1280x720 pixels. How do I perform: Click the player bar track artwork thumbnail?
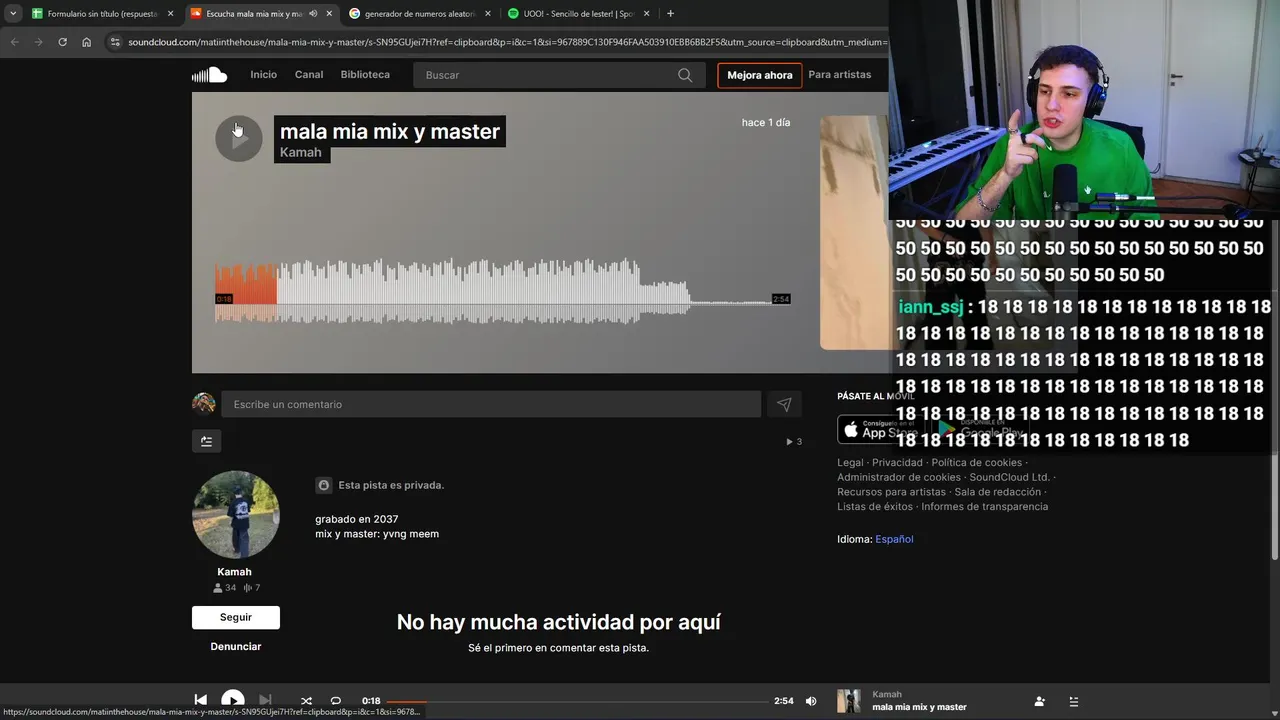click(x=849, y=701)
